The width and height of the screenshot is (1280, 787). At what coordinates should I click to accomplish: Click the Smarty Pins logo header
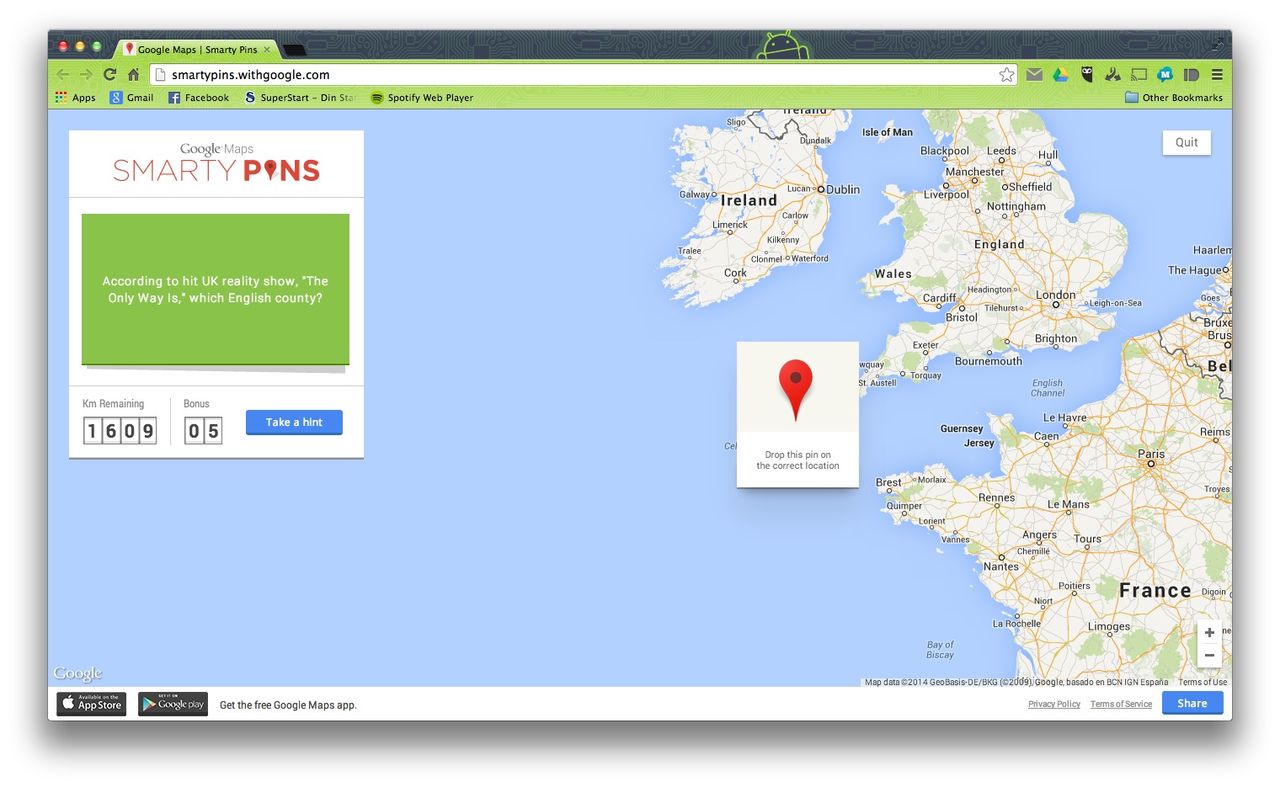coord(216,163)
